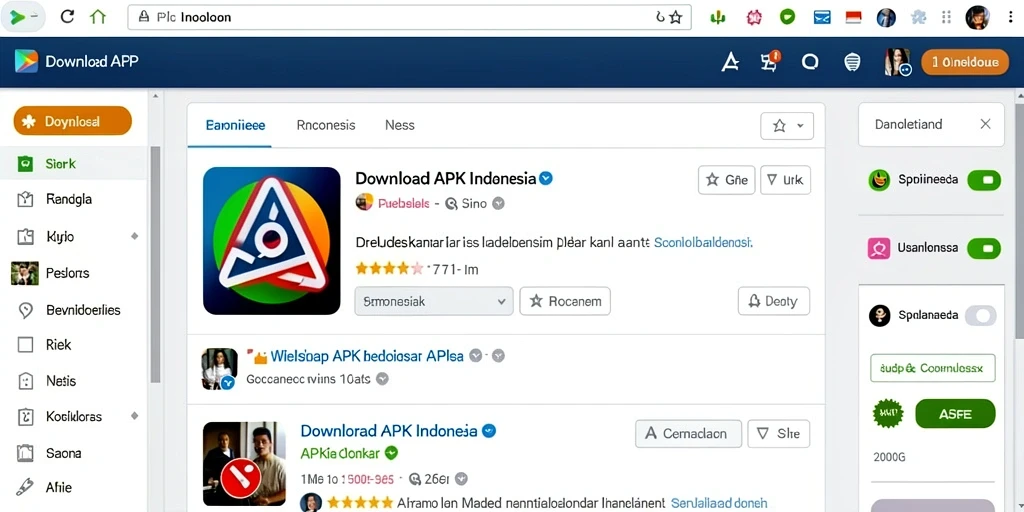Expand chevron next to Sino
Viewport: 1024px width, 512px height.
498,204
